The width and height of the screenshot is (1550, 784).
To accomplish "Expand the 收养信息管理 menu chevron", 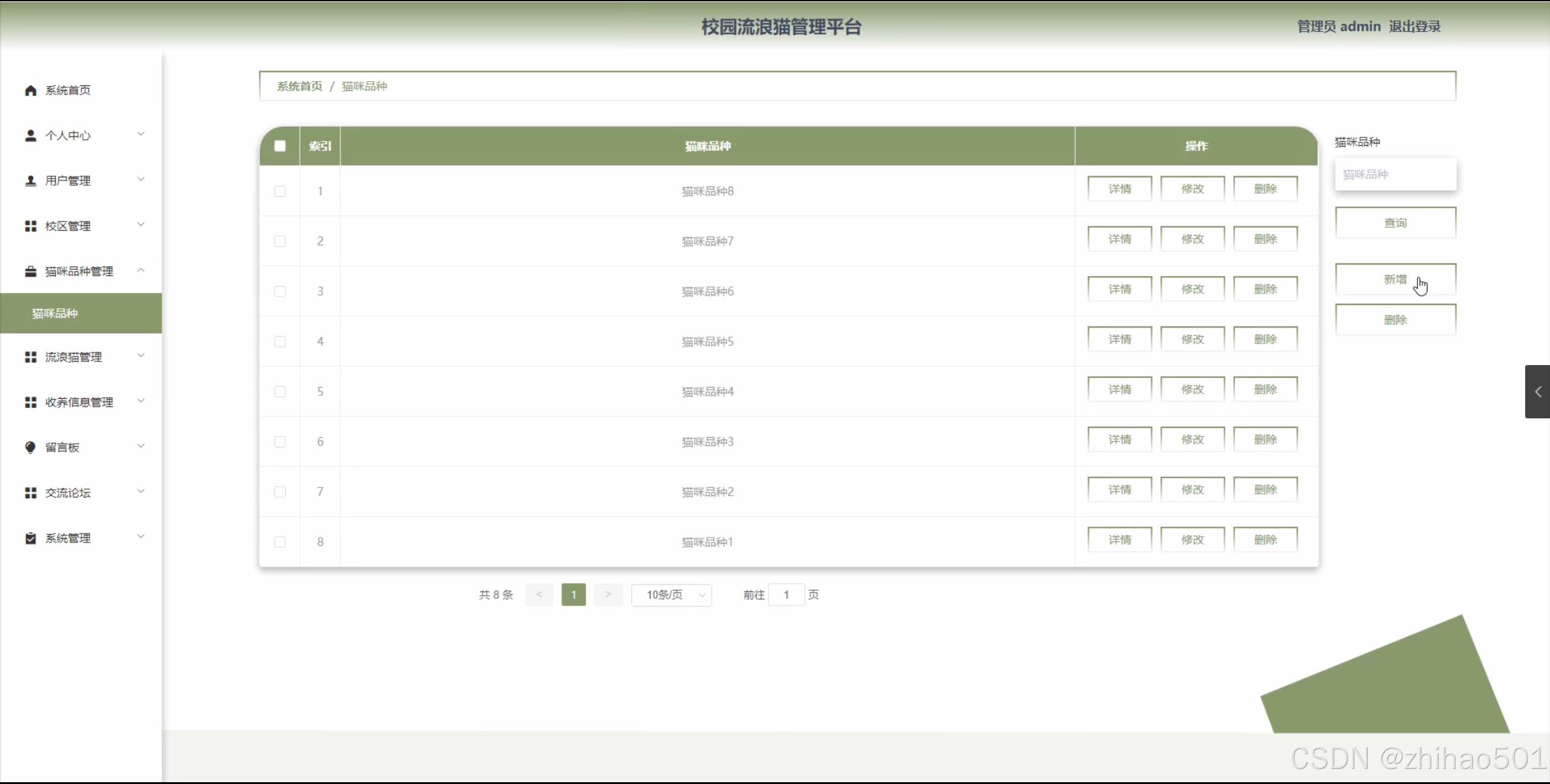I will tap(141, 401).
